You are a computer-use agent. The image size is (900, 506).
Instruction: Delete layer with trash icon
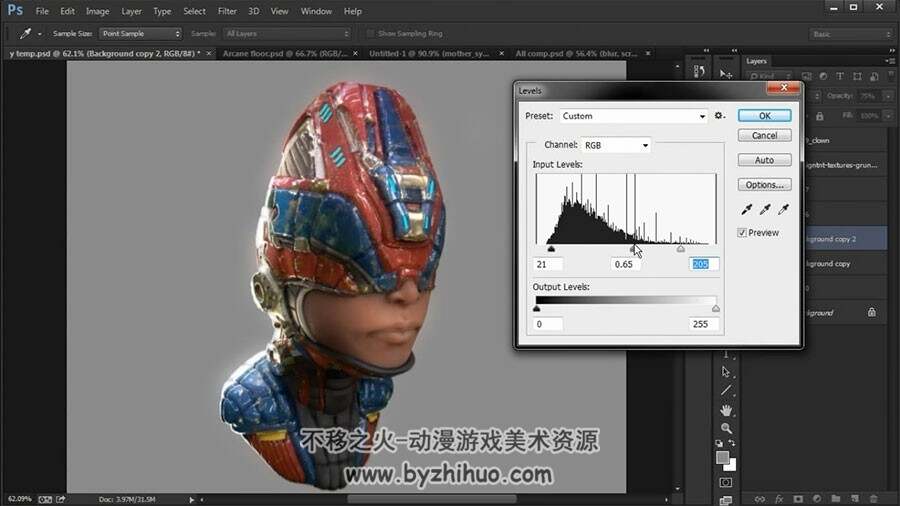[874, 499]
